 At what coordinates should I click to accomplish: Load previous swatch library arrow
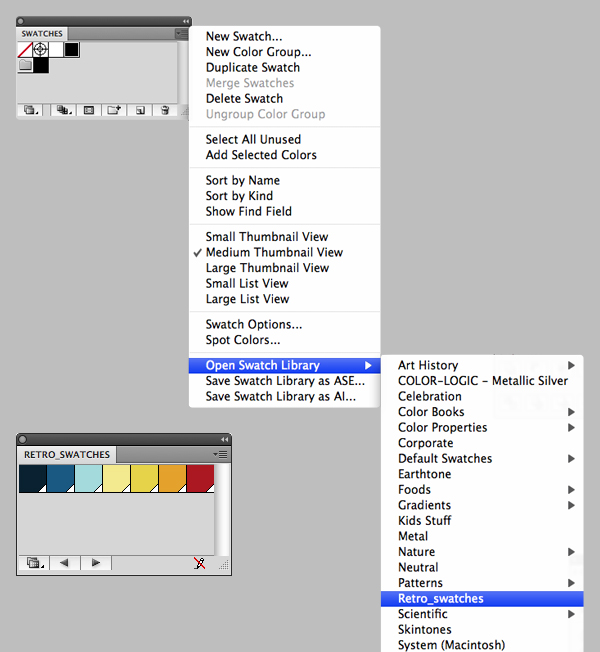[x=64, y=563]
